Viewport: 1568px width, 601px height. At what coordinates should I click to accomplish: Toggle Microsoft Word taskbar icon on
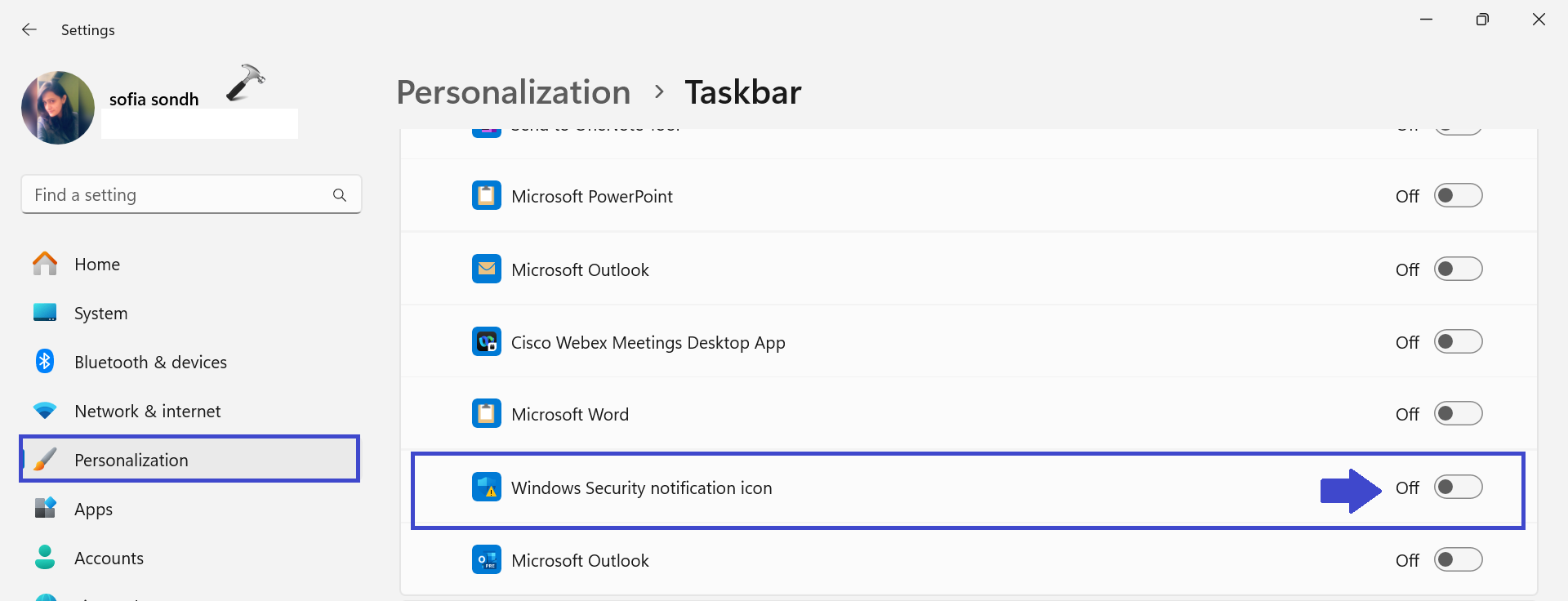1458,414
